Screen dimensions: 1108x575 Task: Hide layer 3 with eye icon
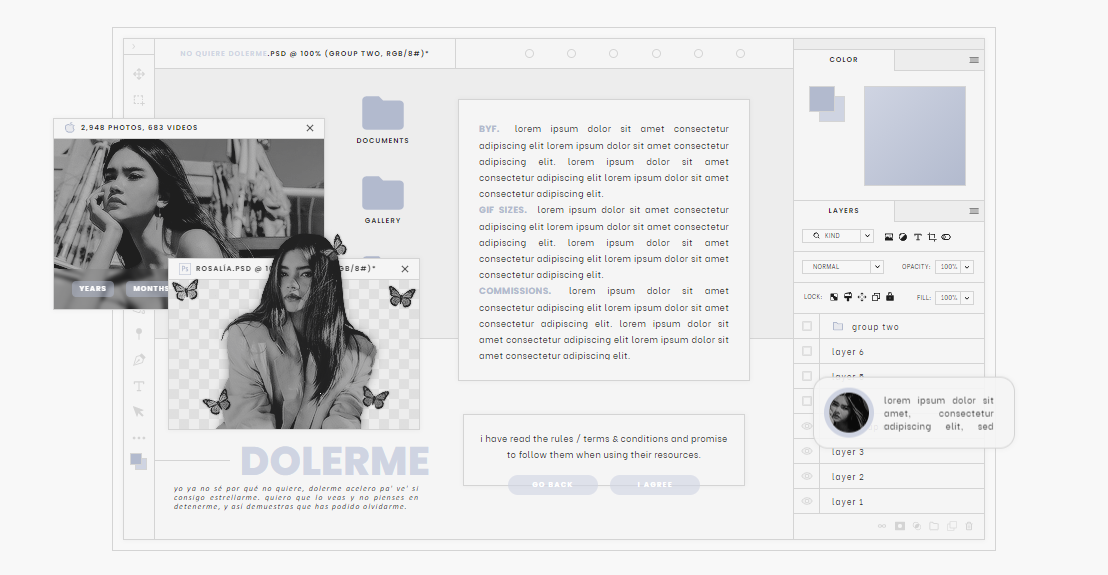(x=807, y=451)
